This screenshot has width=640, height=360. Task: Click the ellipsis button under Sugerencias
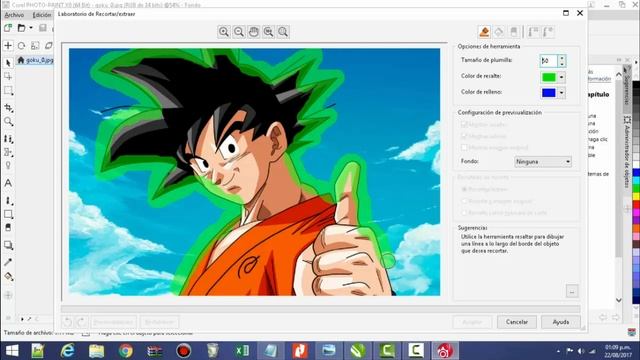tap(572, 291)
